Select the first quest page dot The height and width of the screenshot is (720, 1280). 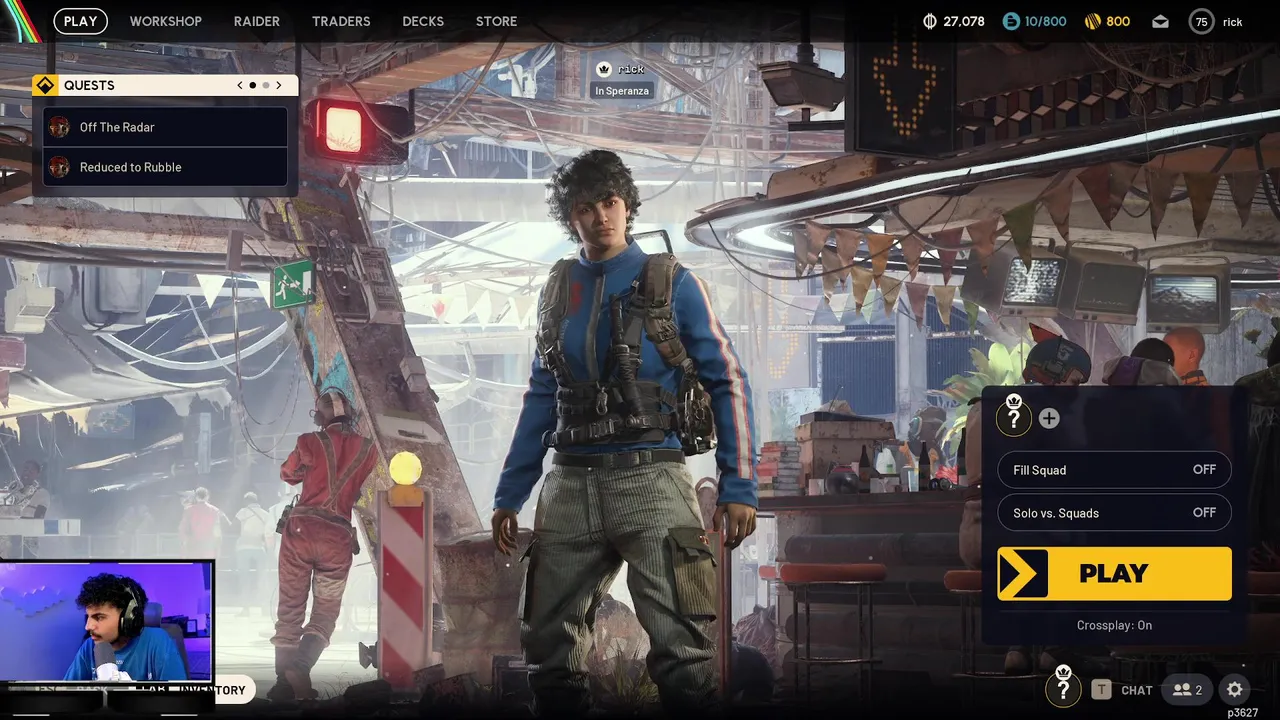point(253,86)
